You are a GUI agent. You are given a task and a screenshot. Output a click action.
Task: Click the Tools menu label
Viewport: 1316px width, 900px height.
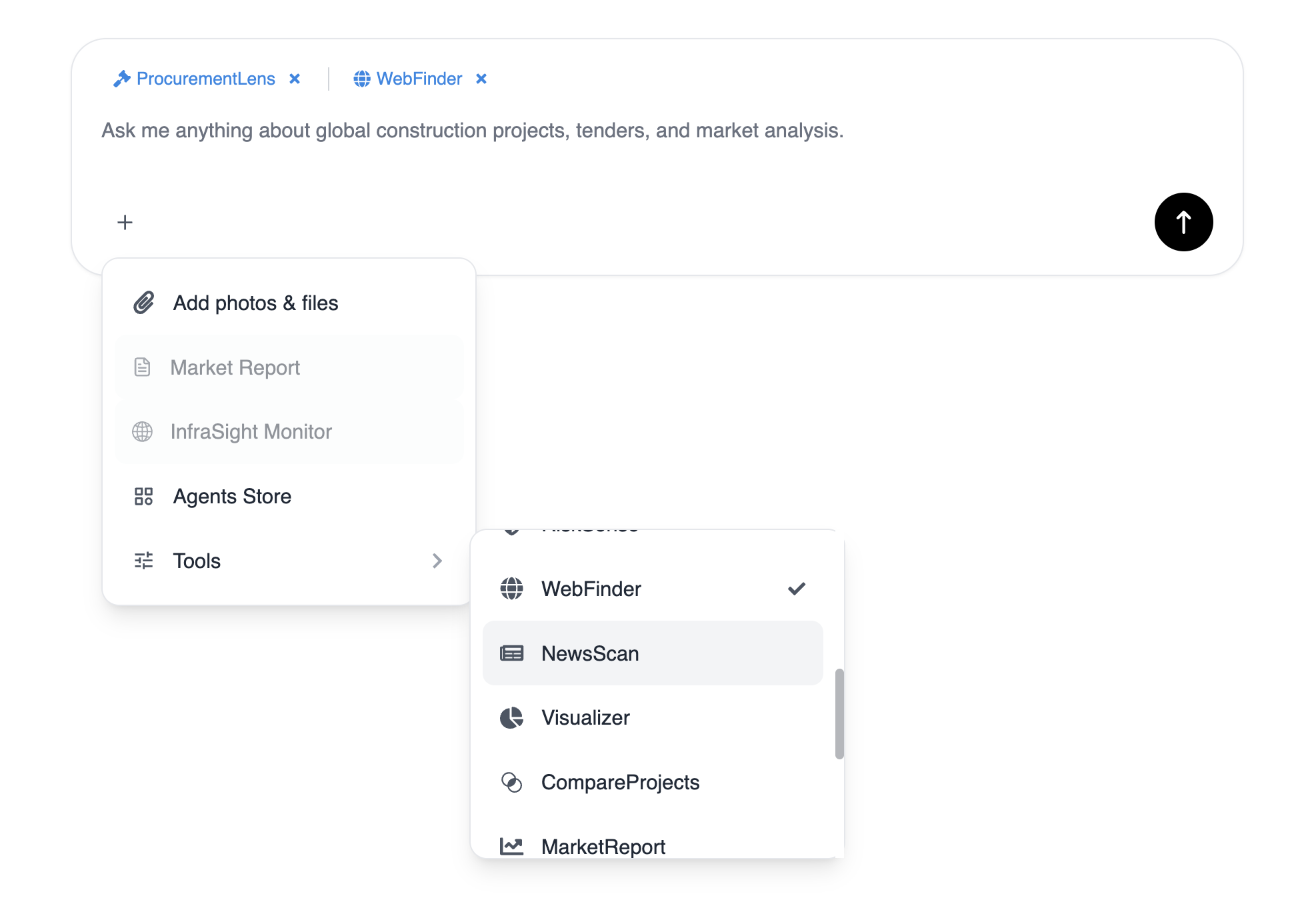tap(197, 561)
